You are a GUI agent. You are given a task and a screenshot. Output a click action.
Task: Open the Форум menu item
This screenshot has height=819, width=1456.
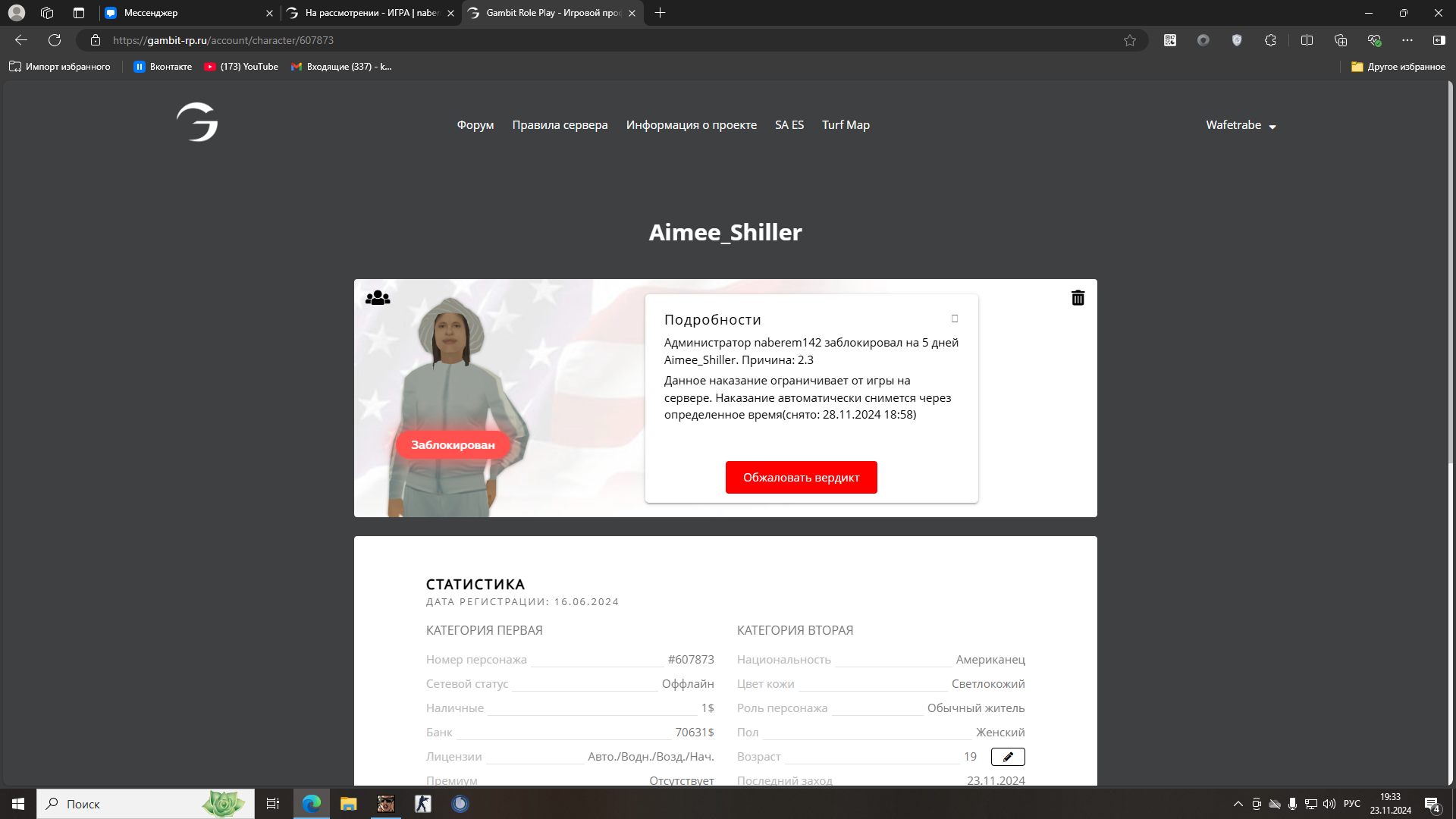475,125
